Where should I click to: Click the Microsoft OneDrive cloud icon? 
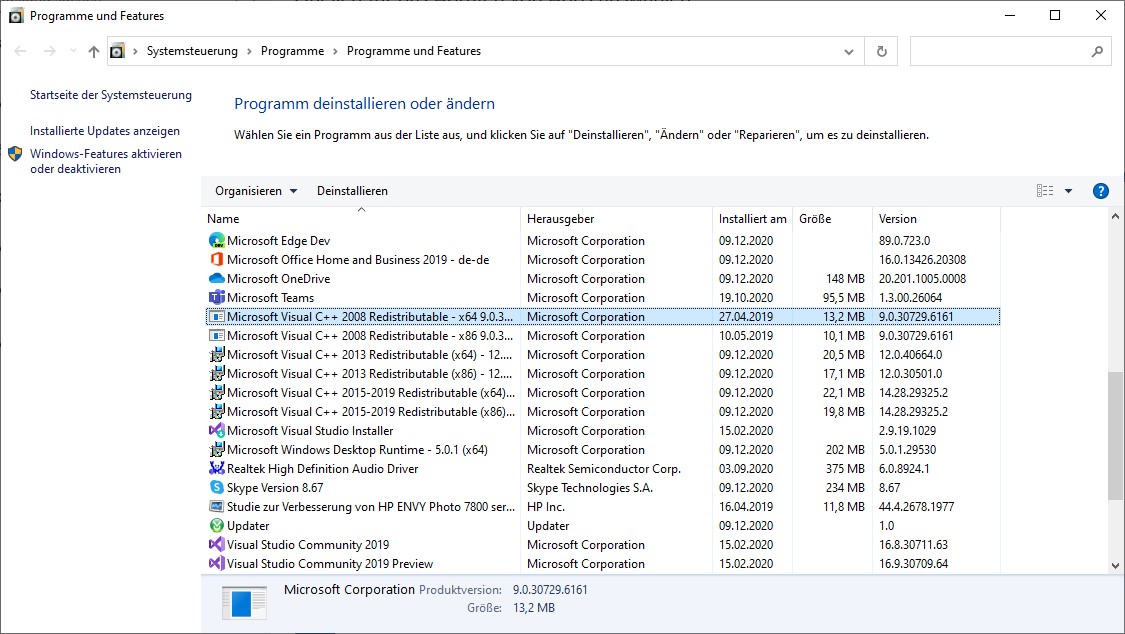click(x=216, y=278)
